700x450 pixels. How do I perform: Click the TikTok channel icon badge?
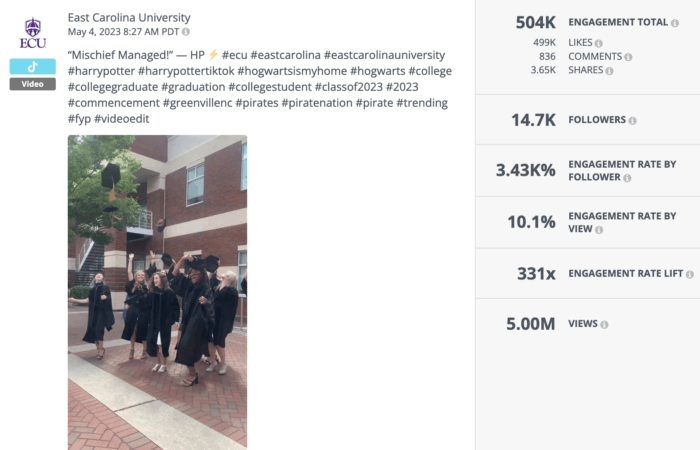coord(33,67)
